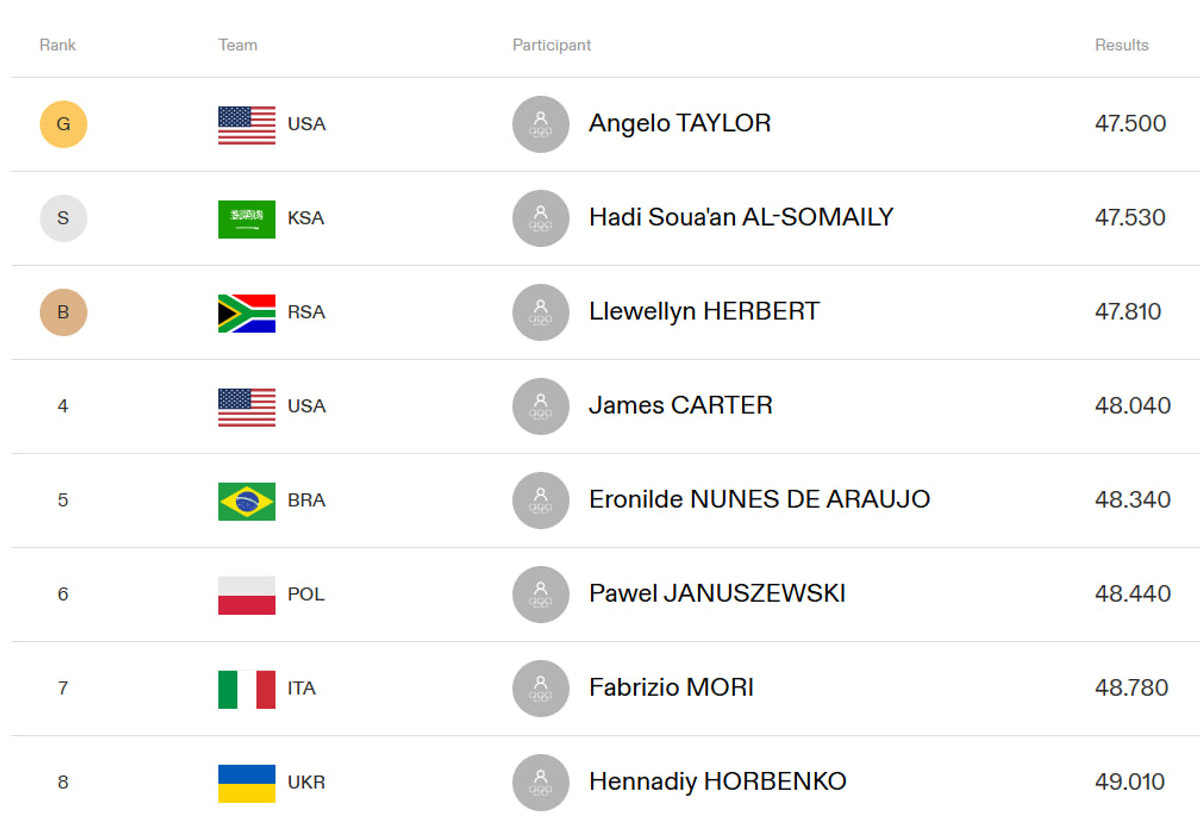Click the Ukraine flag icon

(246, 782)
